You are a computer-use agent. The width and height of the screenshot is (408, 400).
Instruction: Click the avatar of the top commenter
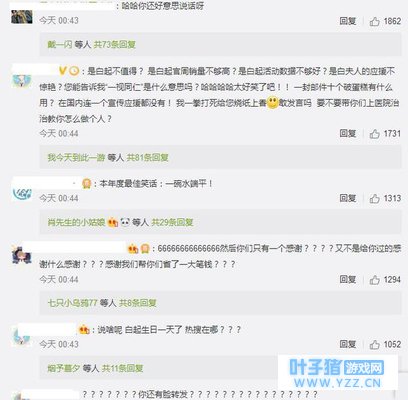pos(22,17)
